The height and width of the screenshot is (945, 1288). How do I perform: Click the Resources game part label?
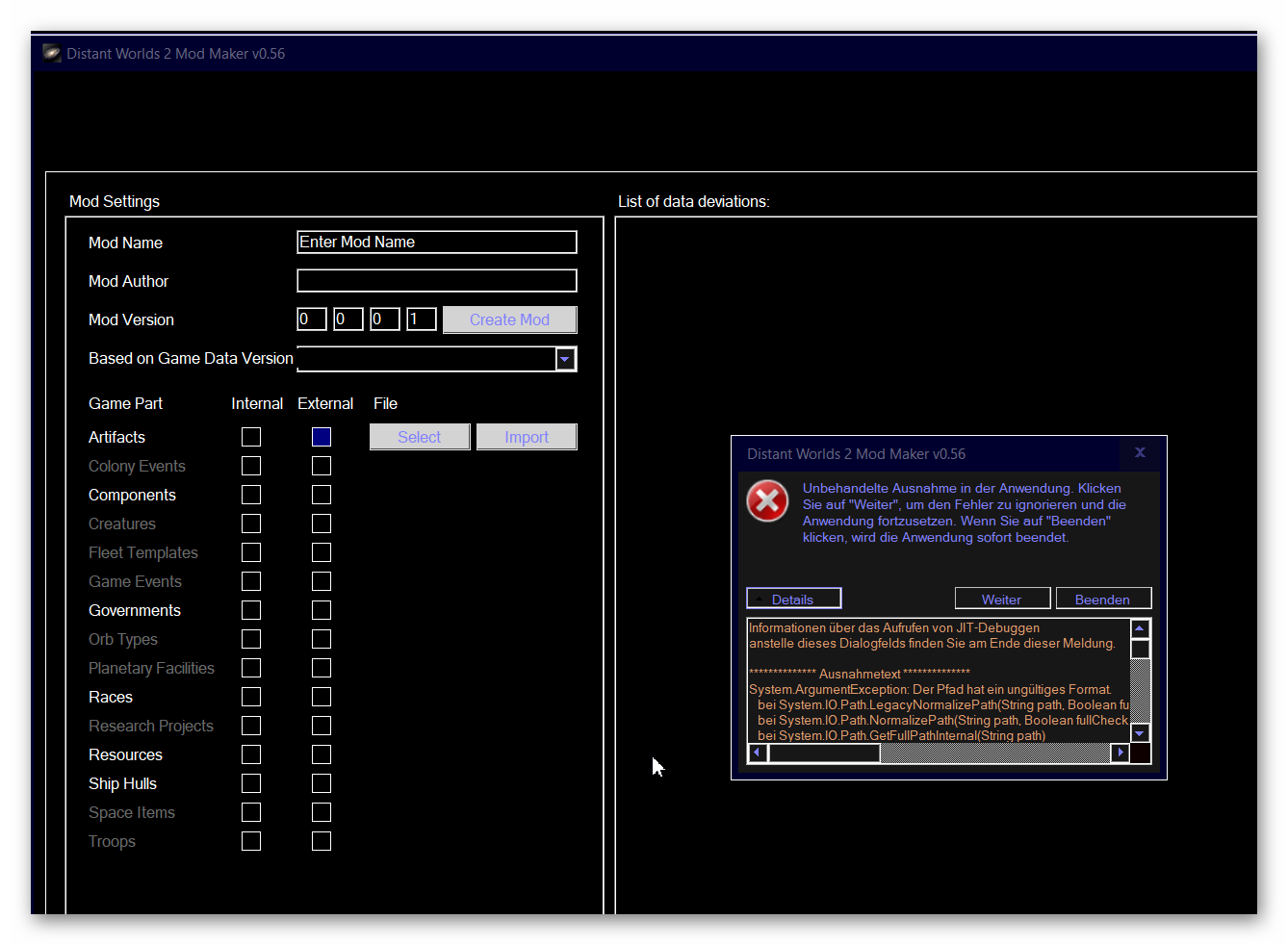125,754
